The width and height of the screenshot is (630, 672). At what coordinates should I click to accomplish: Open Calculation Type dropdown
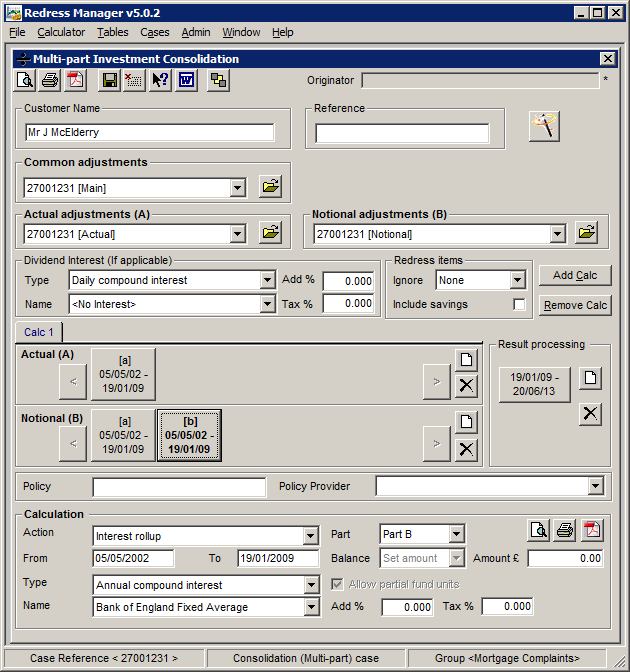tap(311, 585)
